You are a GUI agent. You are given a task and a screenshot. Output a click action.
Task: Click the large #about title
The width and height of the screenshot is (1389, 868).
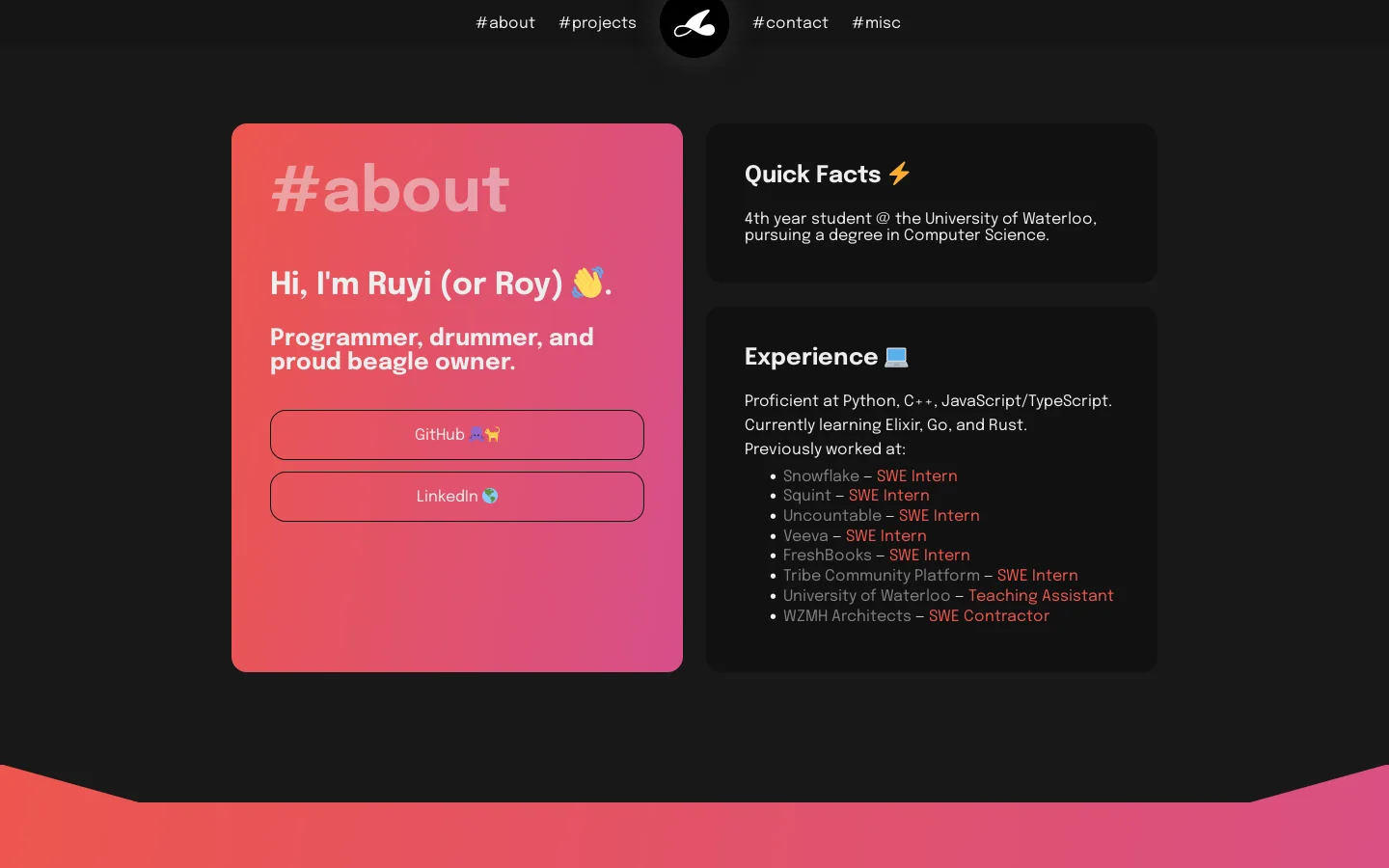point(390,189)
